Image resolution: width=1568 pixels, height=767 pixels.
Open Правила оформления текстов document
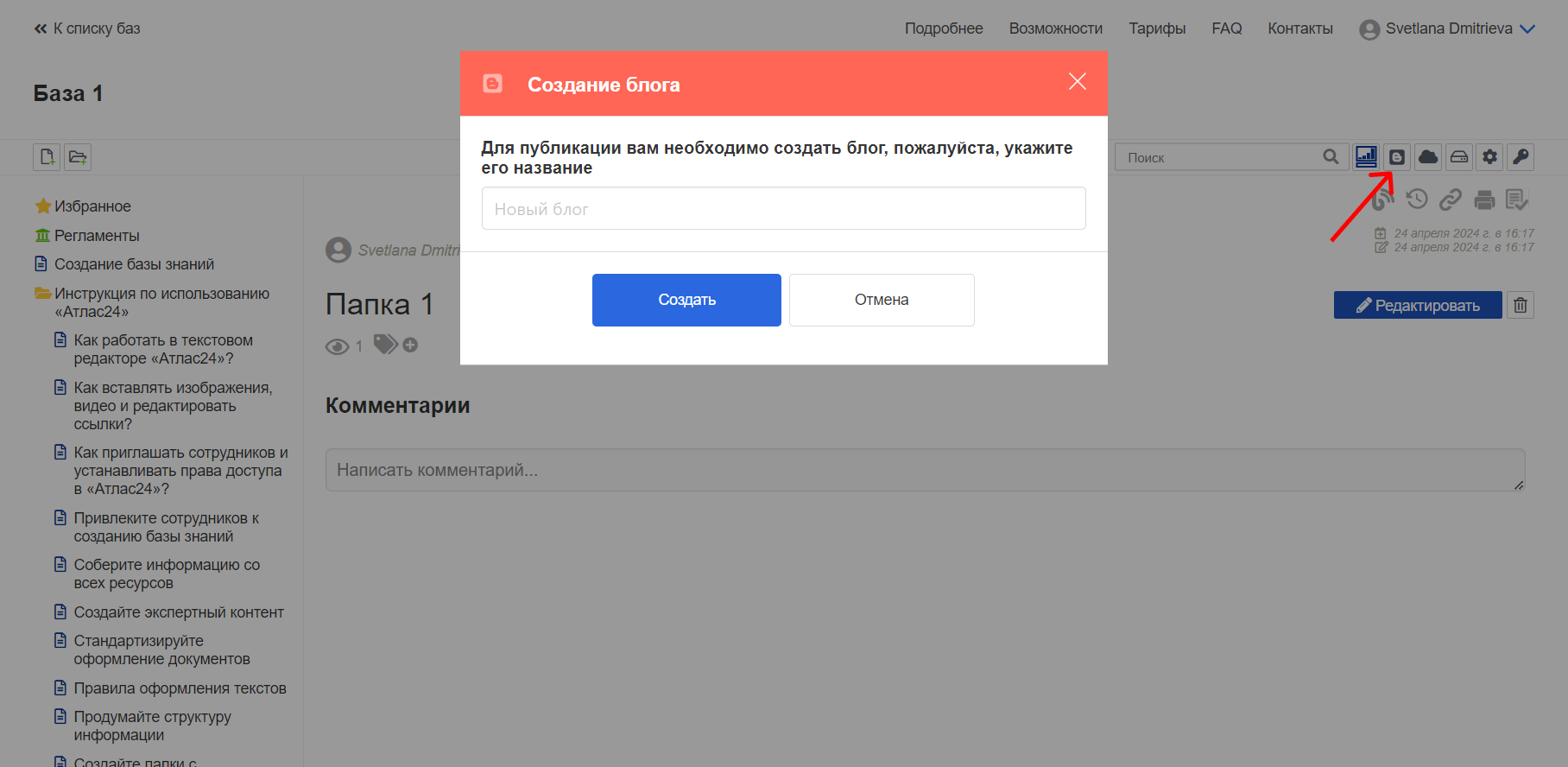[180, 688]
